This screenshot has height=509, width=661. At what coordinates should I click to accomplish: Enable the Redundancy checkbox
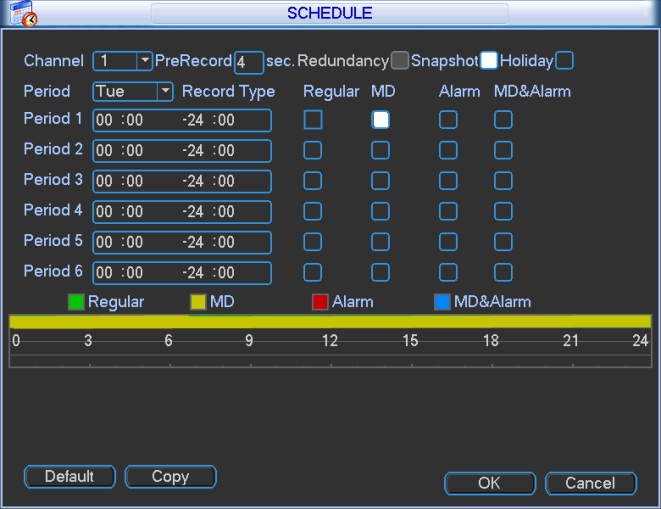(400, 60)
